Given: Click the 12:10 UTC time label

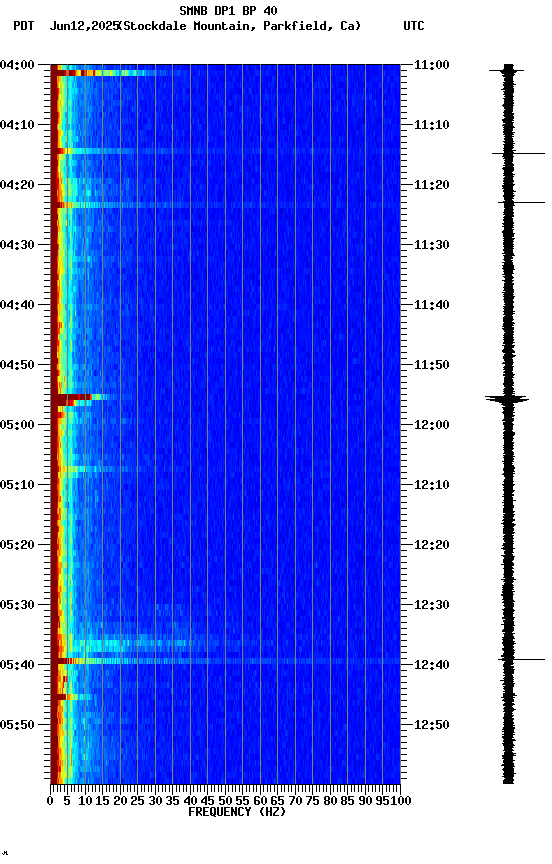Looking at the screenshot, I should click(x=432, y=485).
